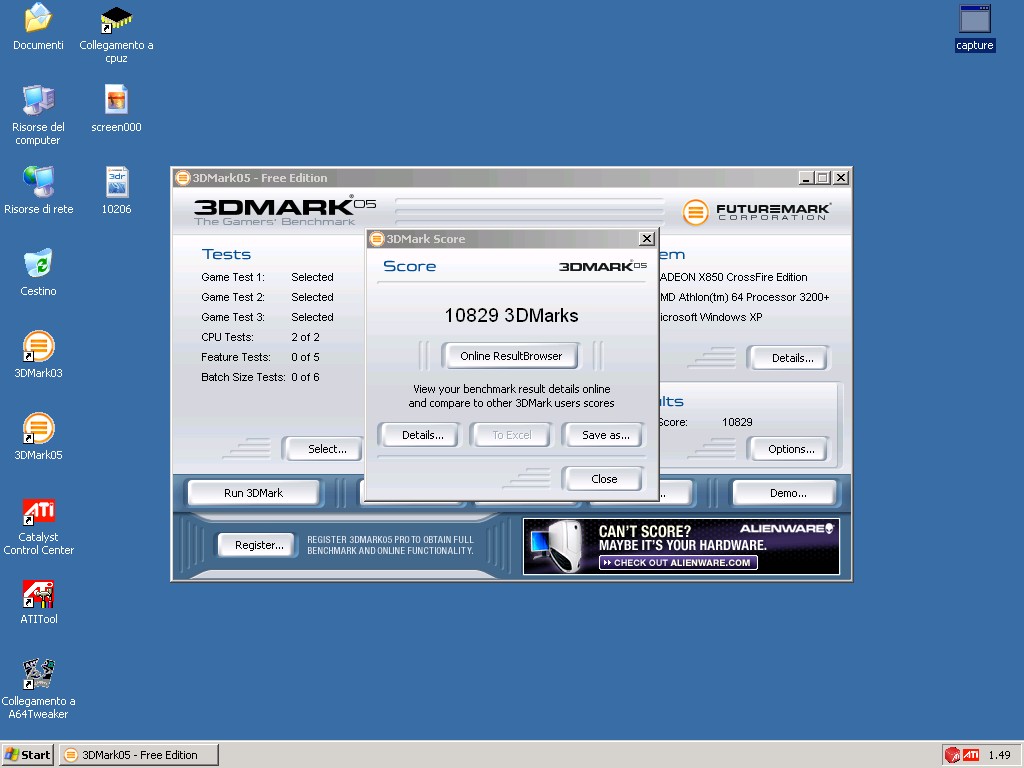Open system Details... in the main window
Viewport: 1024px width, 768px height.
(x=792, y=358)
